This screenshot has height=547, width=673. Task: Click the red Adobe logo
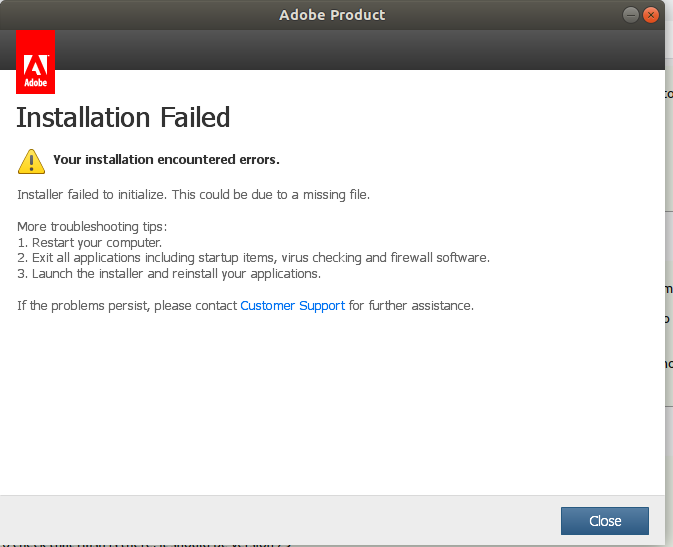(36, 62)
